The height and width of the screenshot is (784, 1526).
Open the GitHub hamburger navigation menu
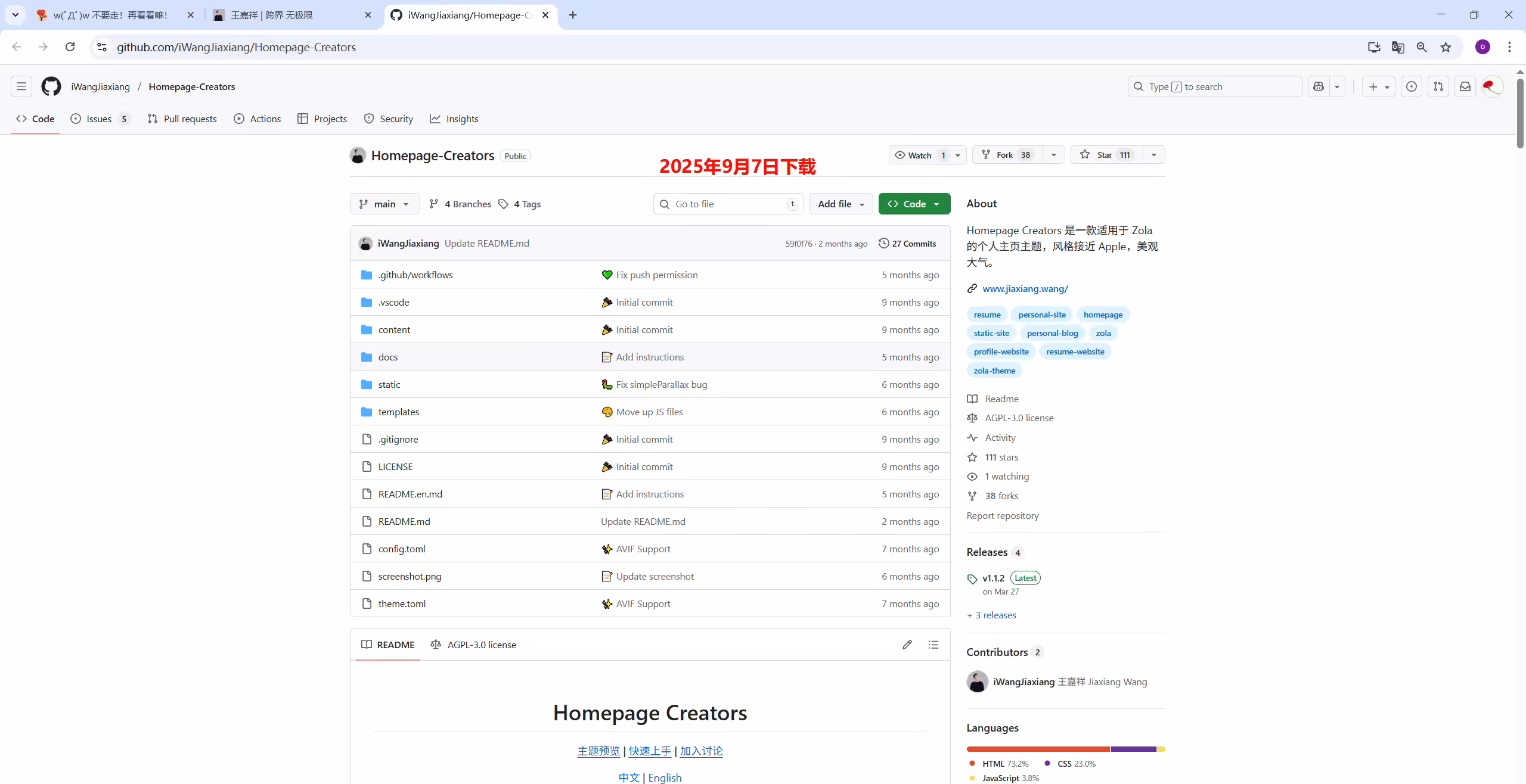tap(21, 86)
